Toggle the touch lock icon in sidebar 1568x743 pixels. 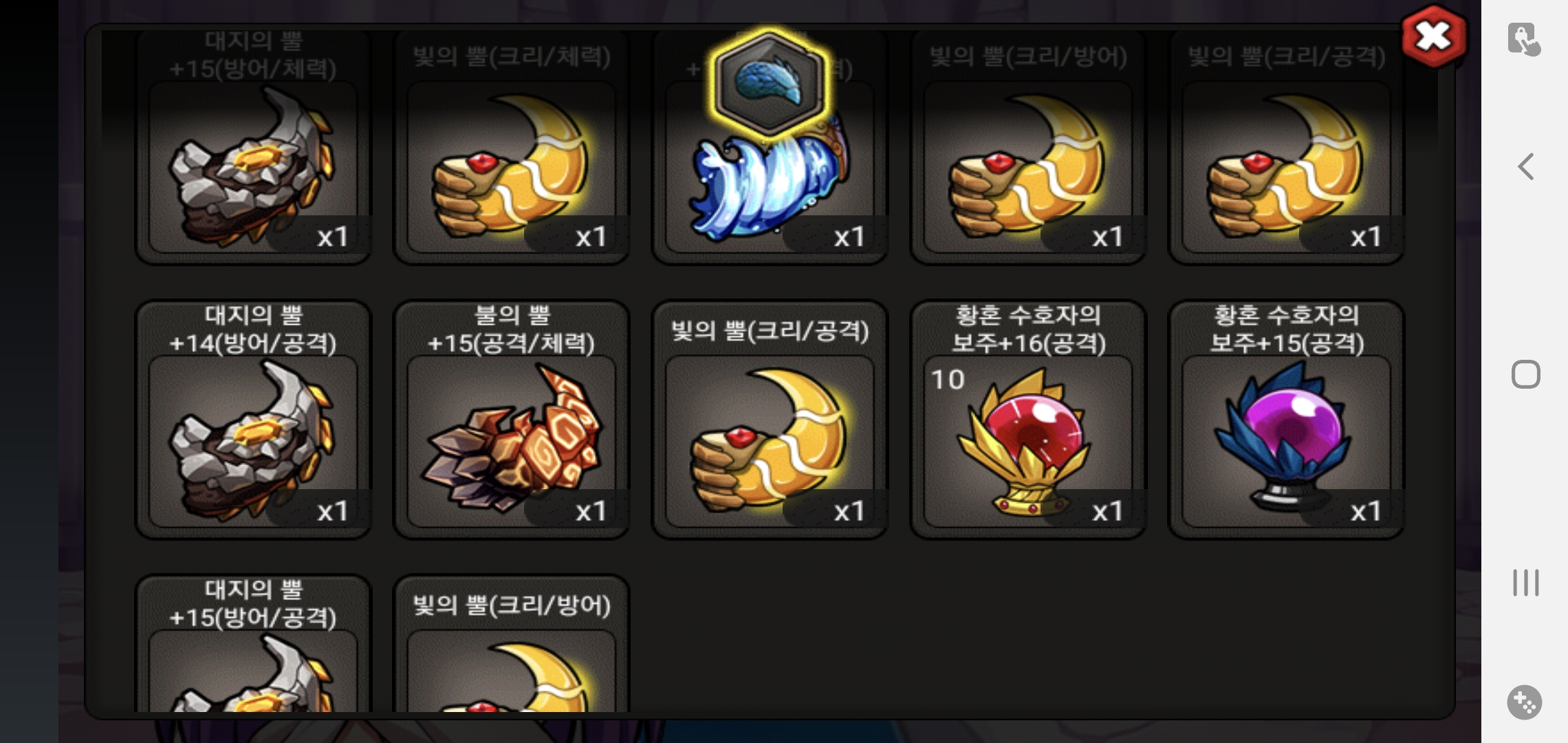coord(1523,39)
